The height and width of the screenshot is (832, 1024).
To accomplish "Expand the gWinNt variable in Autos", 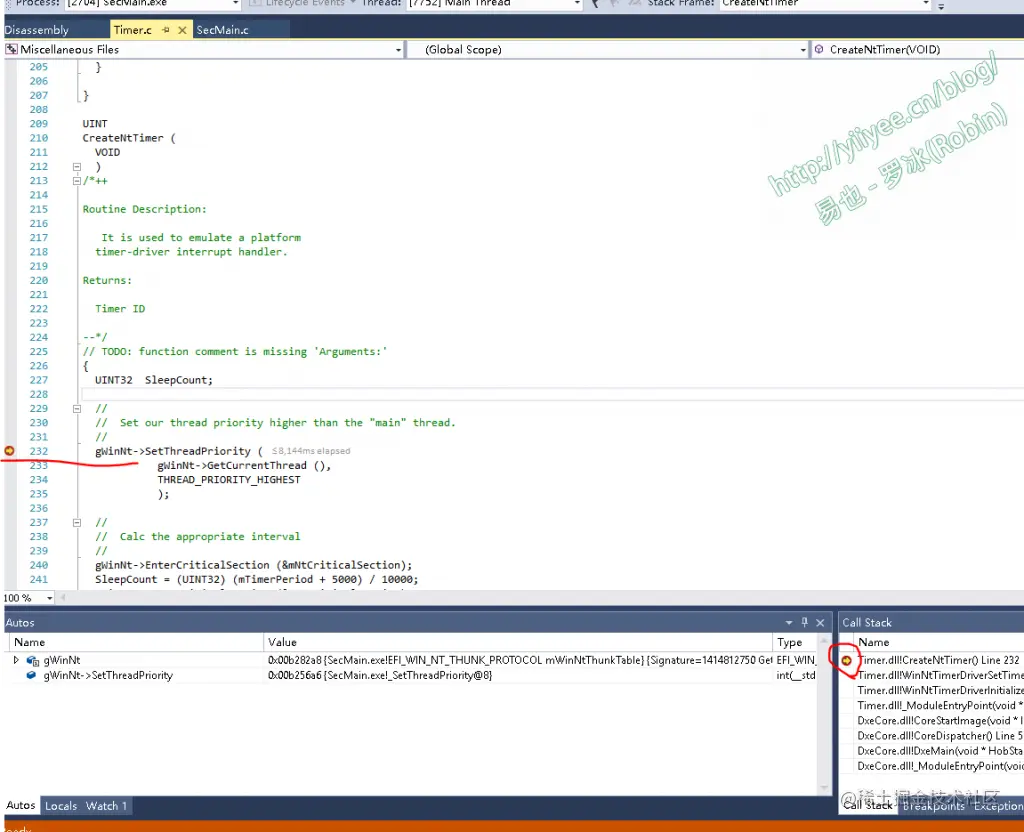I will point(16,660).
